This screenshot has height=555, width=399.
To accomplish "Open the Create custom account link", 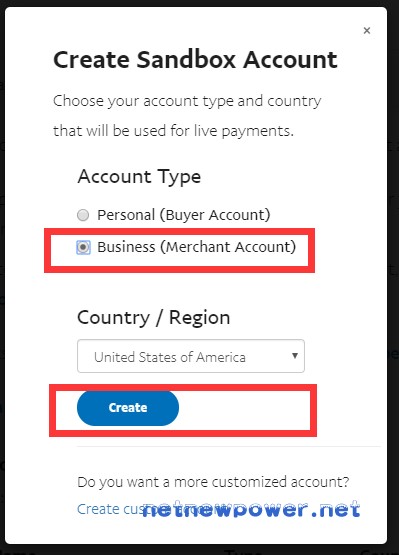I will tap(110, 509).
